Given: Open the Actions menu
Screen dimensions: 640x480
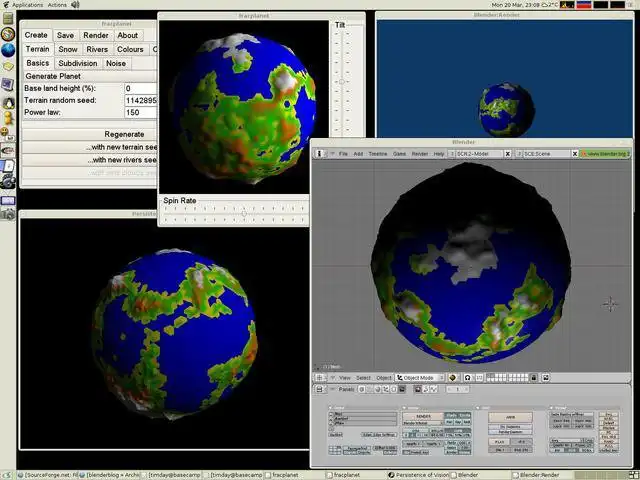Looking at the screenshot, I should coord(57,5).
